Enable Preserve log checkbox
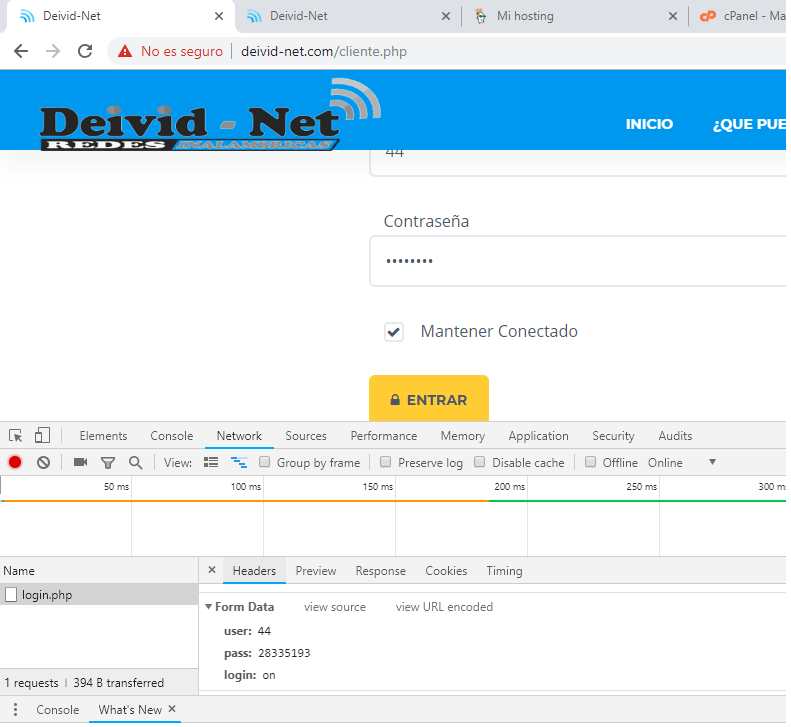The width and height of the screenshot is (791, 727). pos(386,463)
